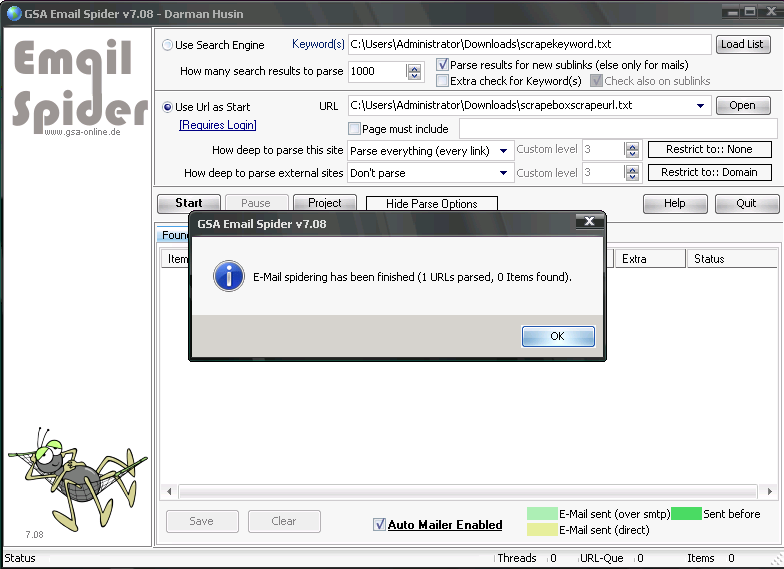Image resolution: width=784 pixels, height=569 pixels.
Task: Click the Email Spider logo
Action: pyautogui.click(x=79, y=86)
